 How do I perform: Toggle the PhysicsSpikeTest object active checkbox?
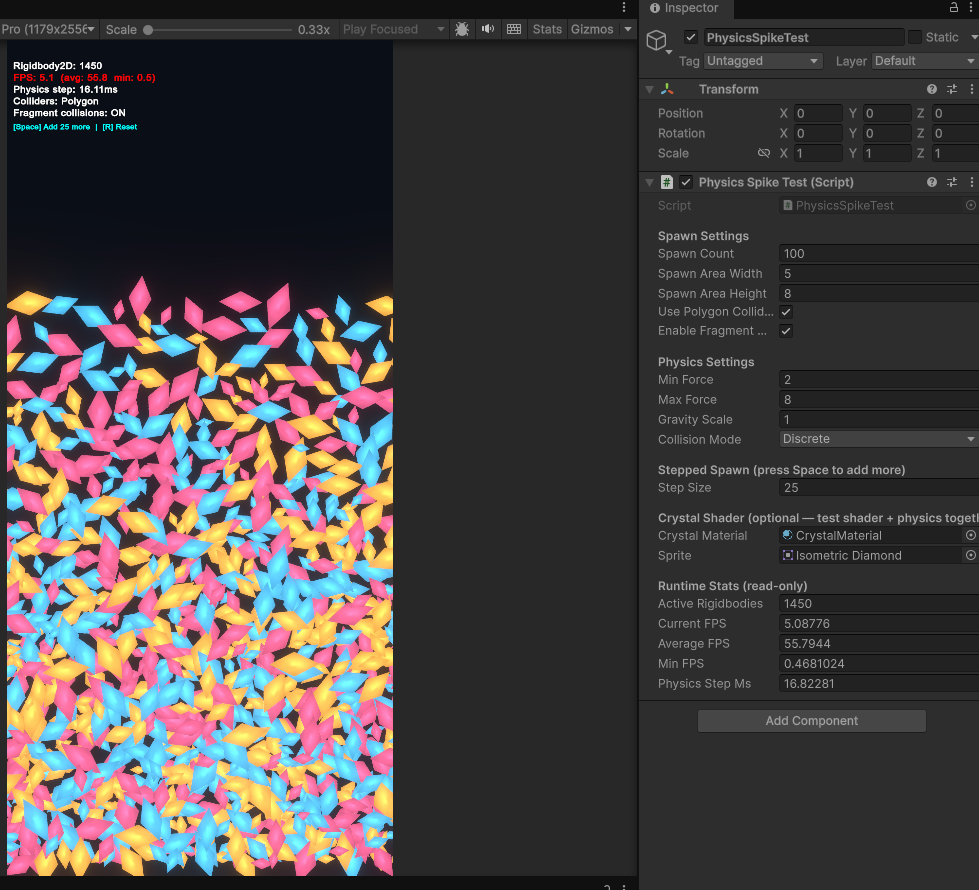click(x=691, y=37)
